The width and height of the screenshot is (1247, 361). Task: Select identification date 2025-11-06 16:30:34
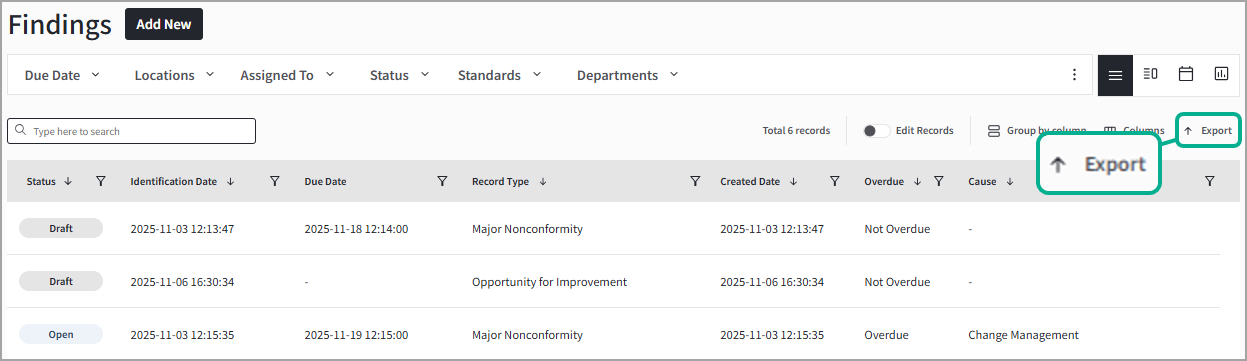(182, 282)
